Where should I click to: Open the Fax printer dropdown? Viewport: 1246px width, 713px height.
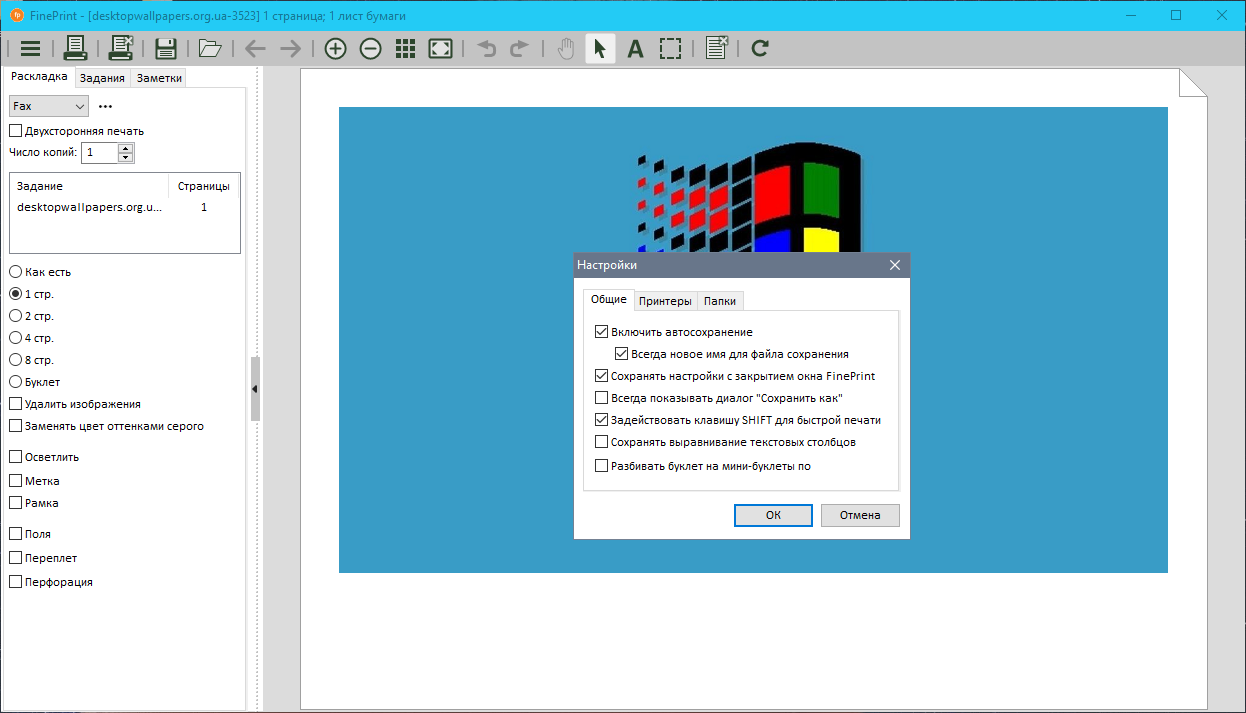pos(49,106)
